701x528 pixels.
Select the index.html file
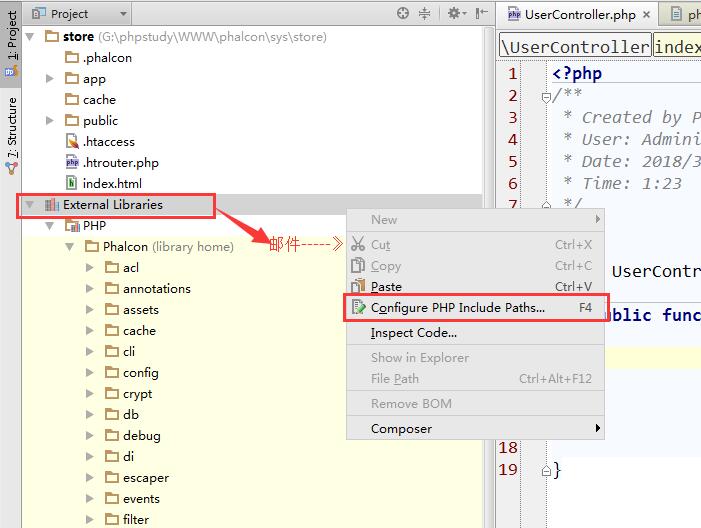pos(111,183)
